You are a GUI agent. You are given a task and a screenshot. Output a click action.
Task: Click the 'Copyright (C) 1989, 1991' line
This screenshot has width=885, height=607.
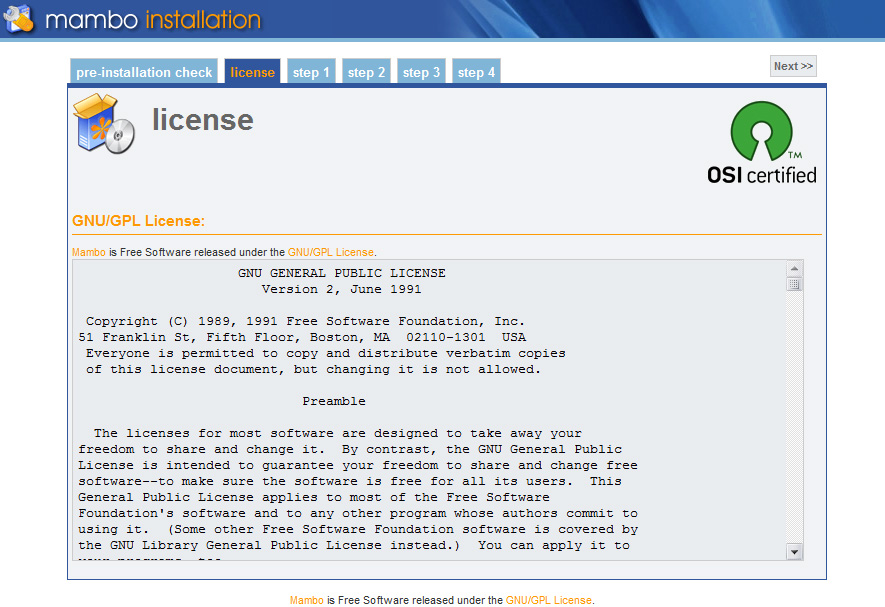point(305,321)
